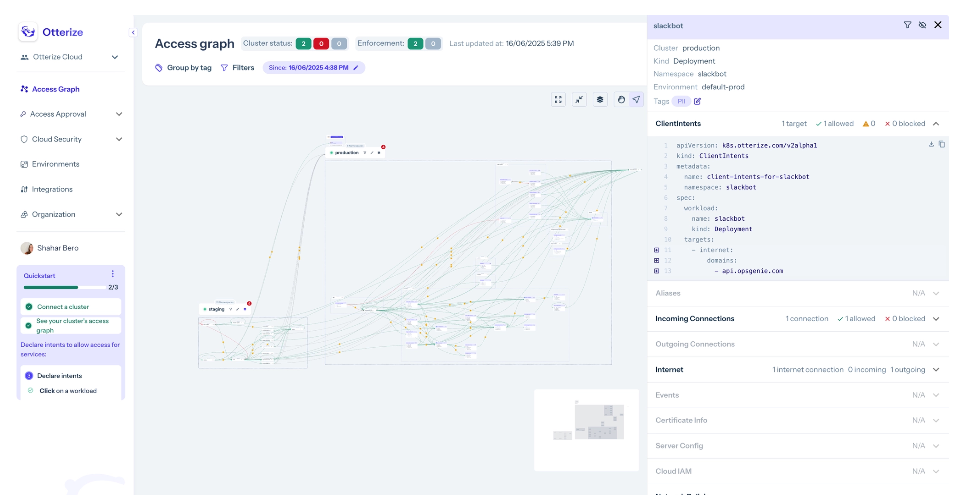Open the Quickstart three-dot options menu
975x495 pixels.
pos(113,274)
